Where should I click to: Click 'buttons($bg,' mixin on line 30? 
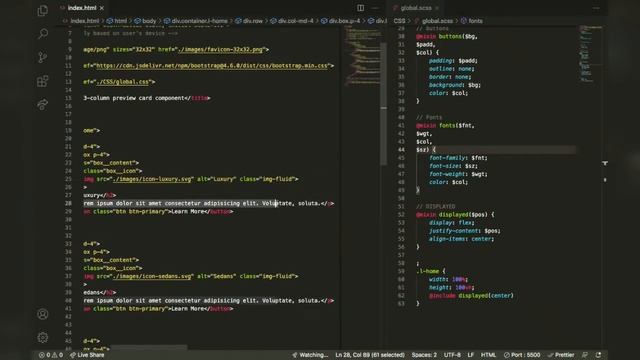[458, 36]
